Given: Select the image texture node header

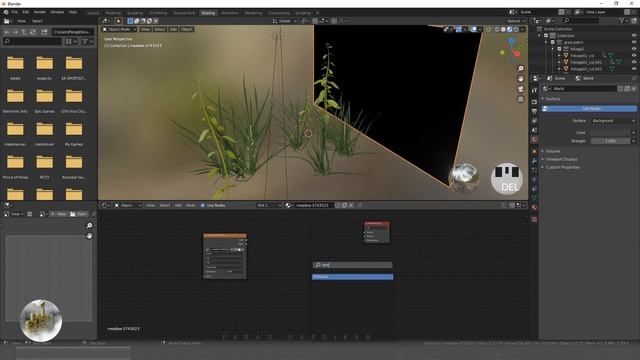Looking at the screenshot, I should click(225, 236).
